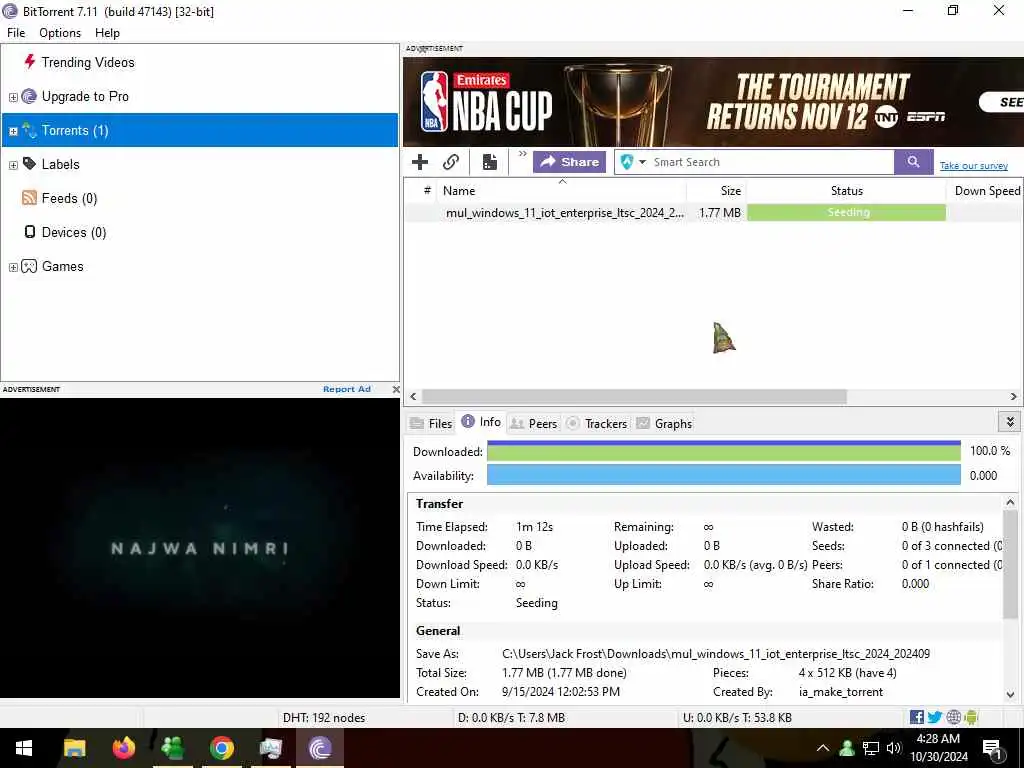The width and height of the screenshot is (1024, 768).
Task: Click the Share button
Action: [x=569, y=162]
